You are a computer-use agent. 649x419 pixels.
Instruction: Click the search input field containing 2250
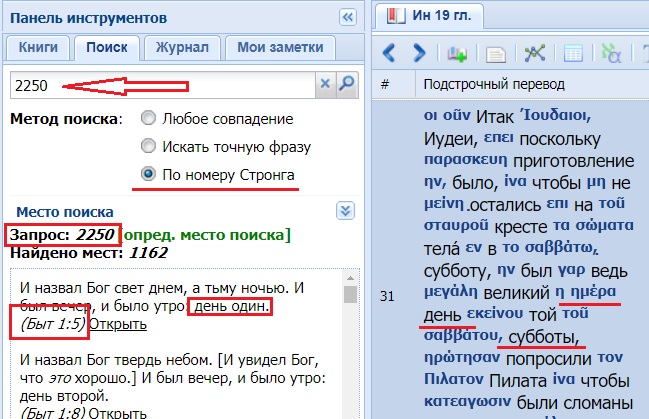pyautogui.click(x=160, y=85)
